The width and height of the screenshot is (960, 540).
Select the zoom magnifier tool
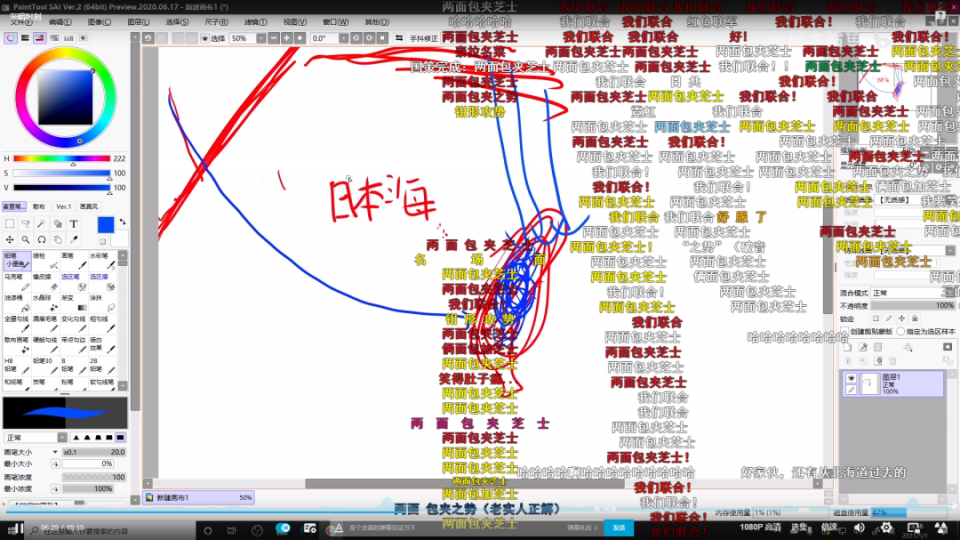tap(26, 240)
